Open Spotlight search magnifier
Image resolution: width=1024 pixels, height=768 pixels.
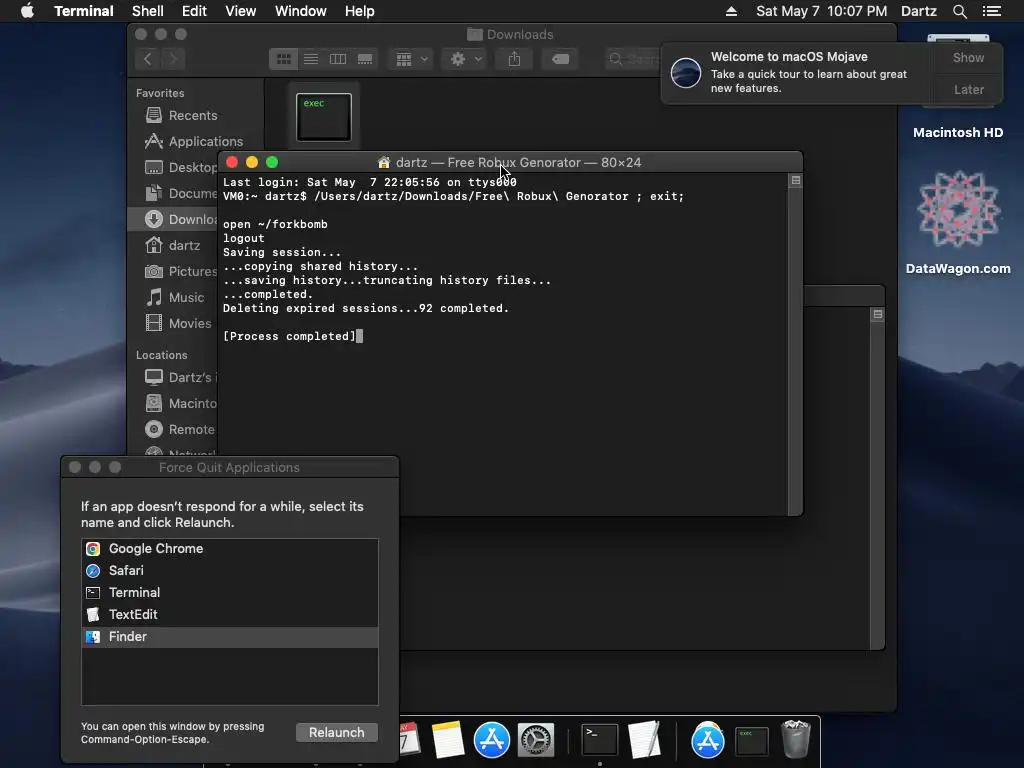pyautogui.click(x=959, y=11)
